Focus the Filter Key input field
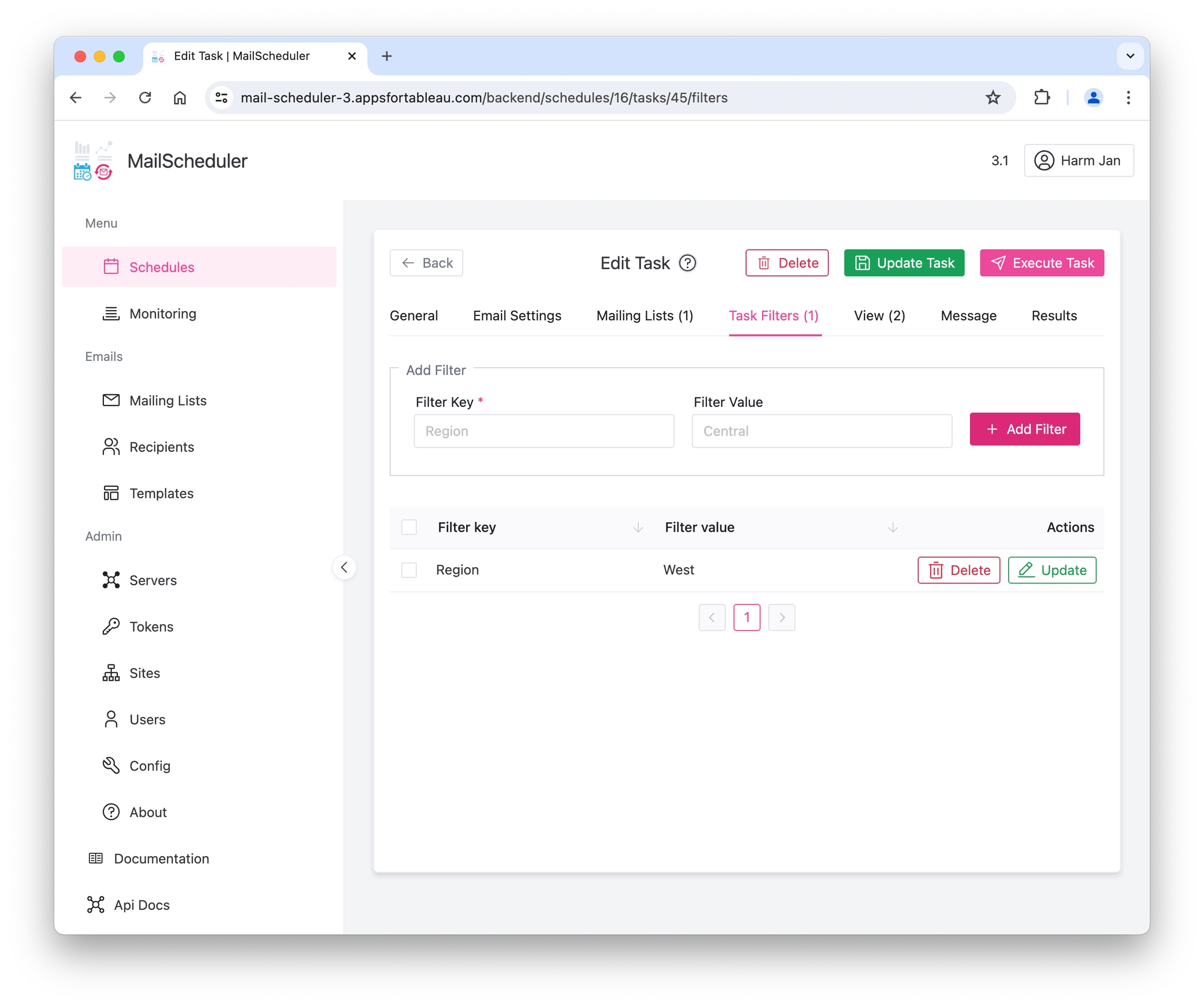This screenshot has height=1006, width=1204. (x=543, y=431)
